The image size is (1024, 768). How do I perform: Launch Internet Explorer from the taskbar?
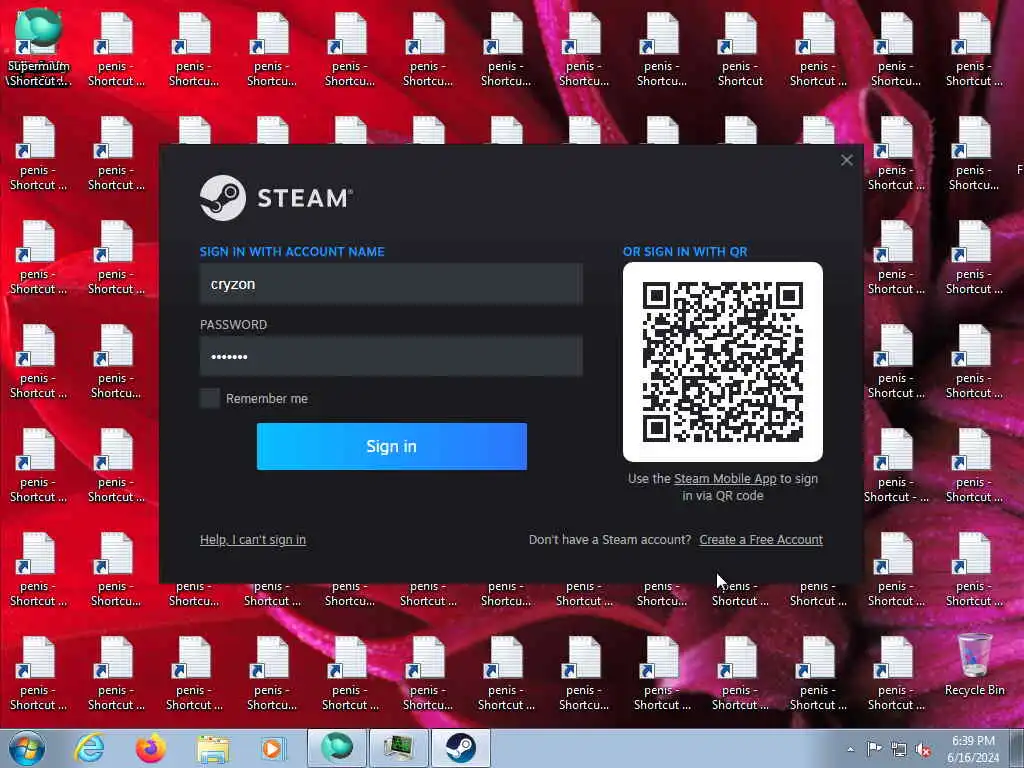pos(89,748)
